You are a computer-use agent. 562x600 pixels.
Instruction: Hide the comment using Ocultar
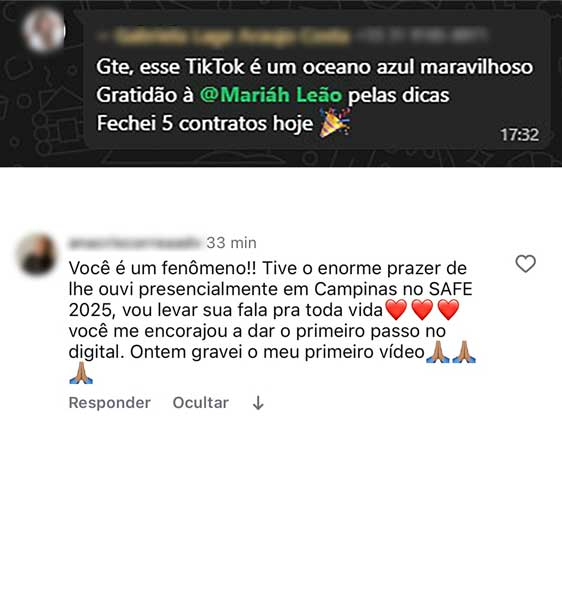tap(200, 403)
